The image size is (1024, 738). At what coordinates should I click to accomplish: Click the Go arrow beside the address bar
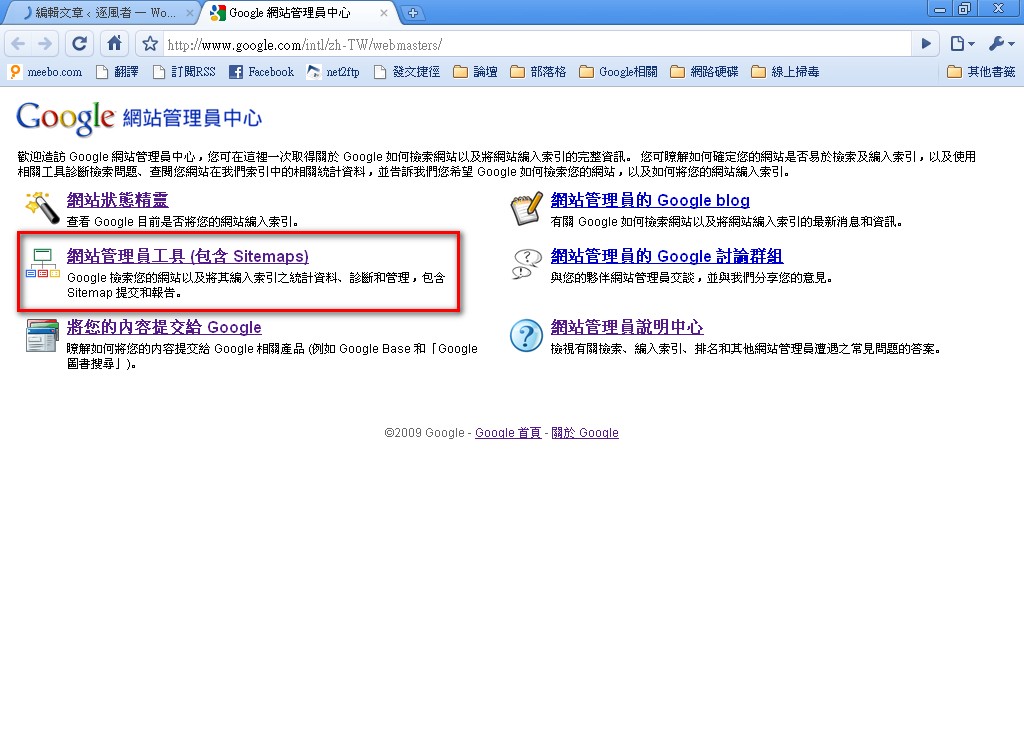(926, 44)
